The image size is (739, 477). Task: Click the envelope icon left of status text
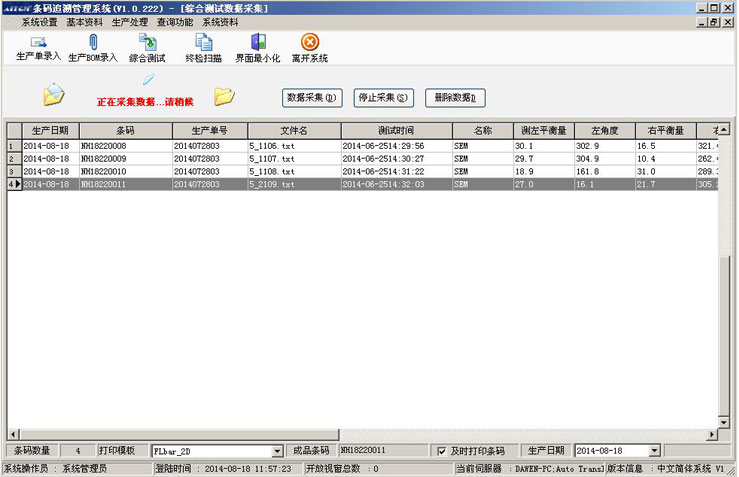[x=53, y=97]
